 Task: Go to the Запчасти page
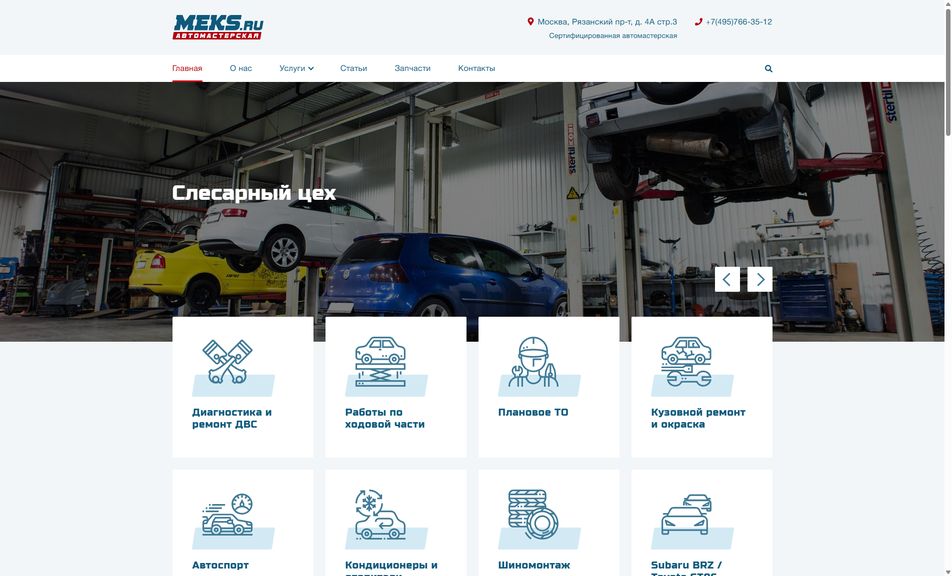[413, 69]
